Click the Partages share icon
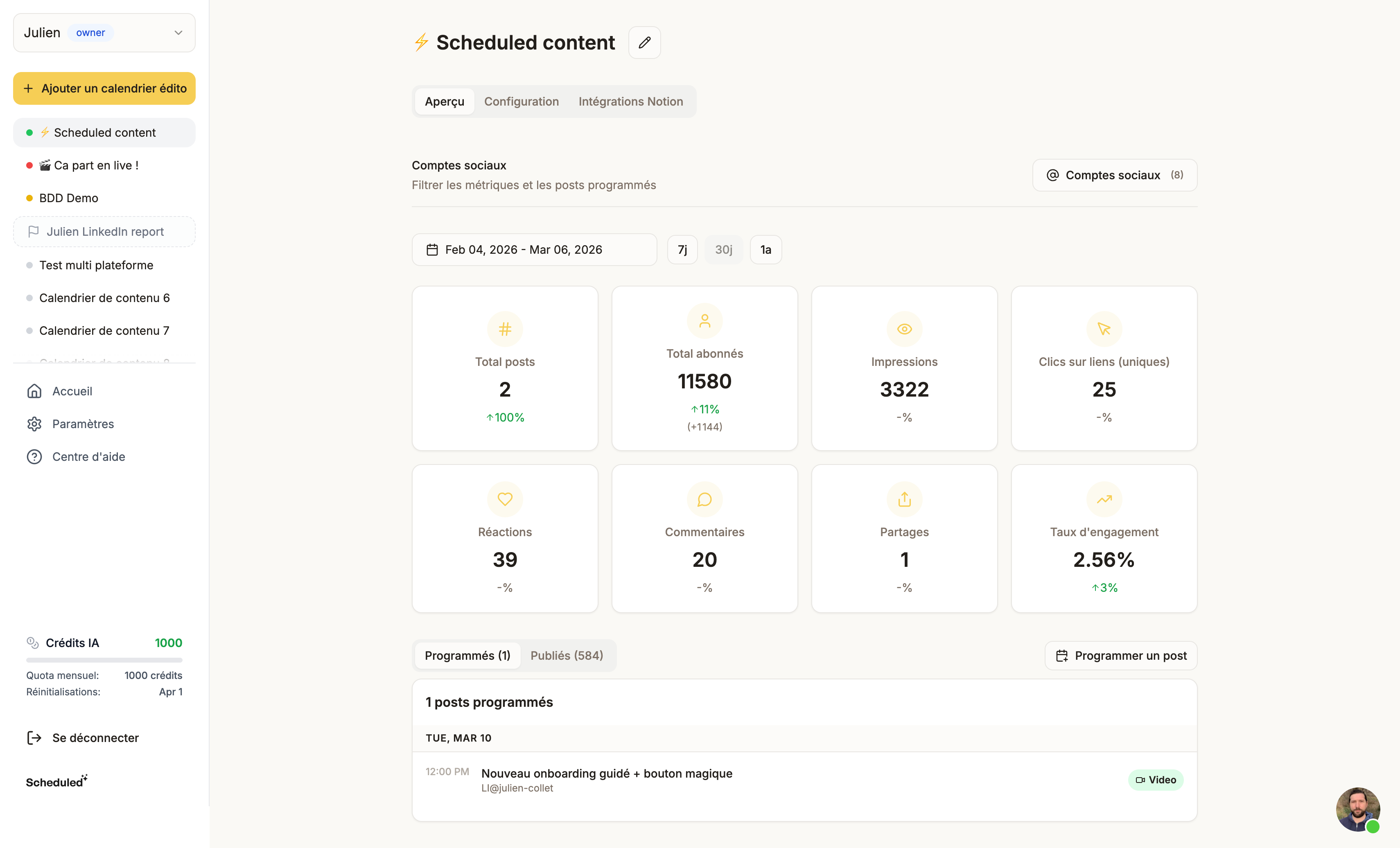 click(x=904, y=499)
